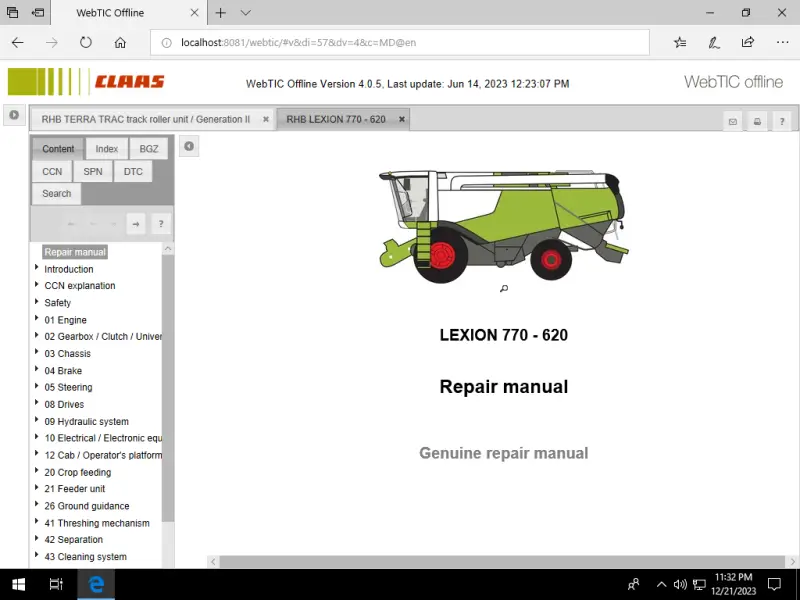Open the DTC tab

click(133, 171)
